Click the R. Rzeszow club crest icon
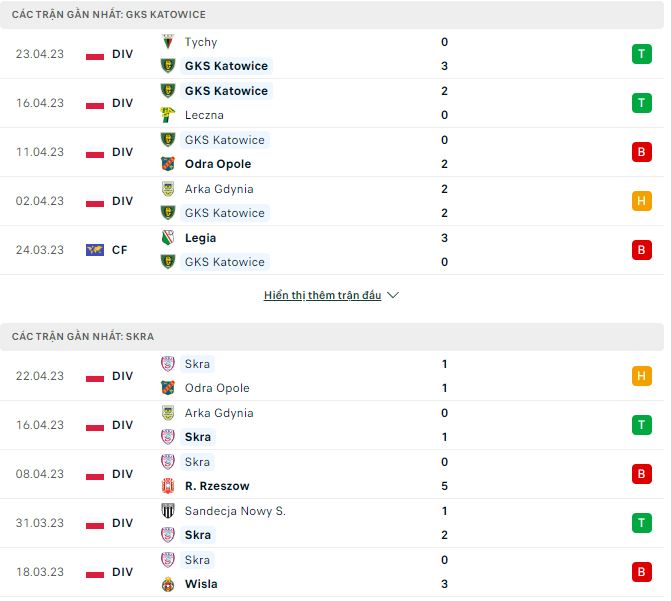Viewport: 671px width, 601px height. pyautogui.click(x=168, y=486)
